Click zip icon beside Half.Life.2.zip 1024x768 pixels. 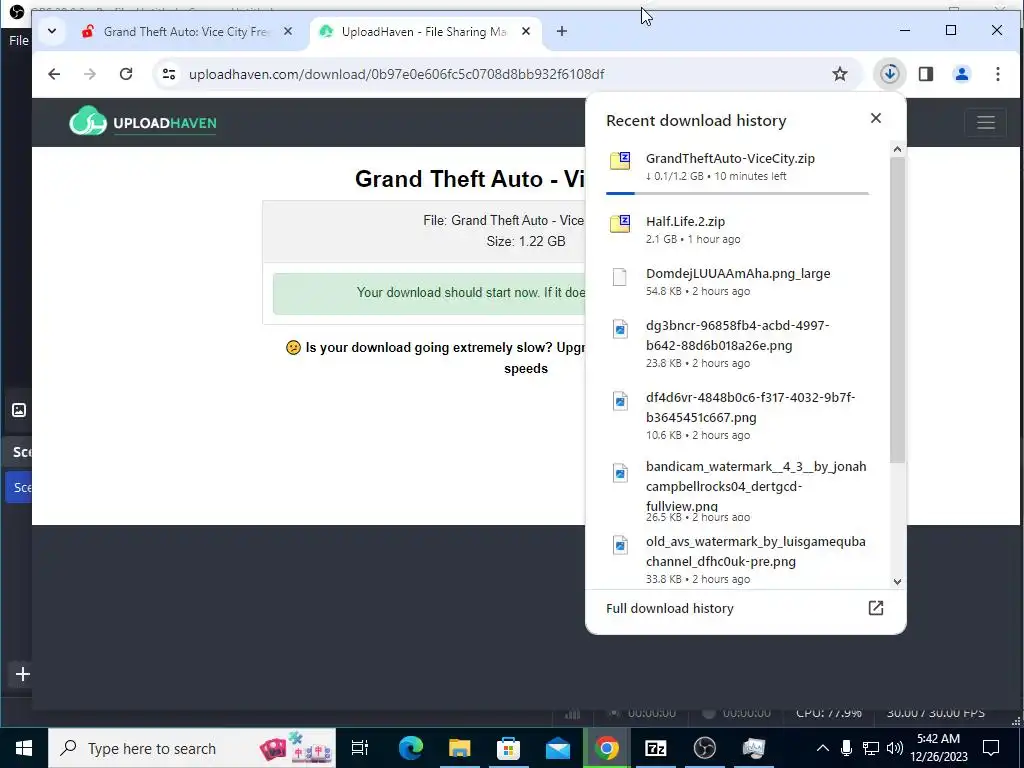click(620, 223)
